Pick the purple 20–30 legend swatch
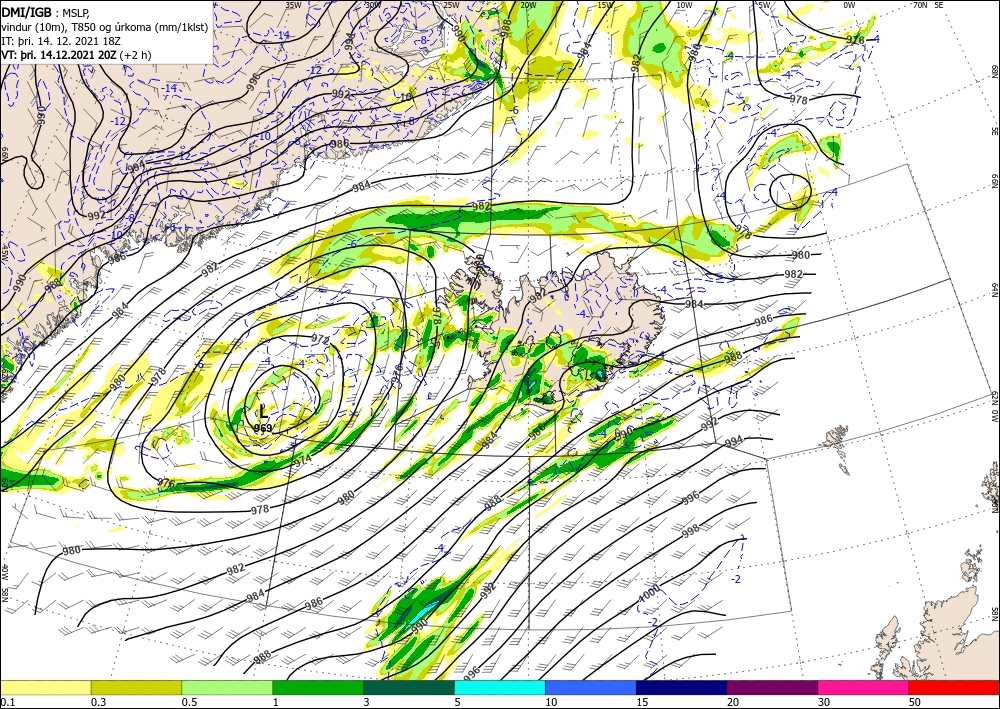1000x709 pixels. tap(772, 687)
